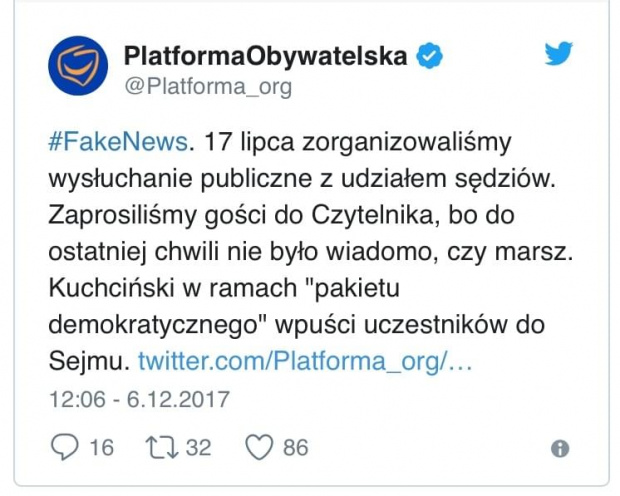Click the blue verified badge checkmark
The height and width of the screenshot is (496, 620).
click(431, 56)
